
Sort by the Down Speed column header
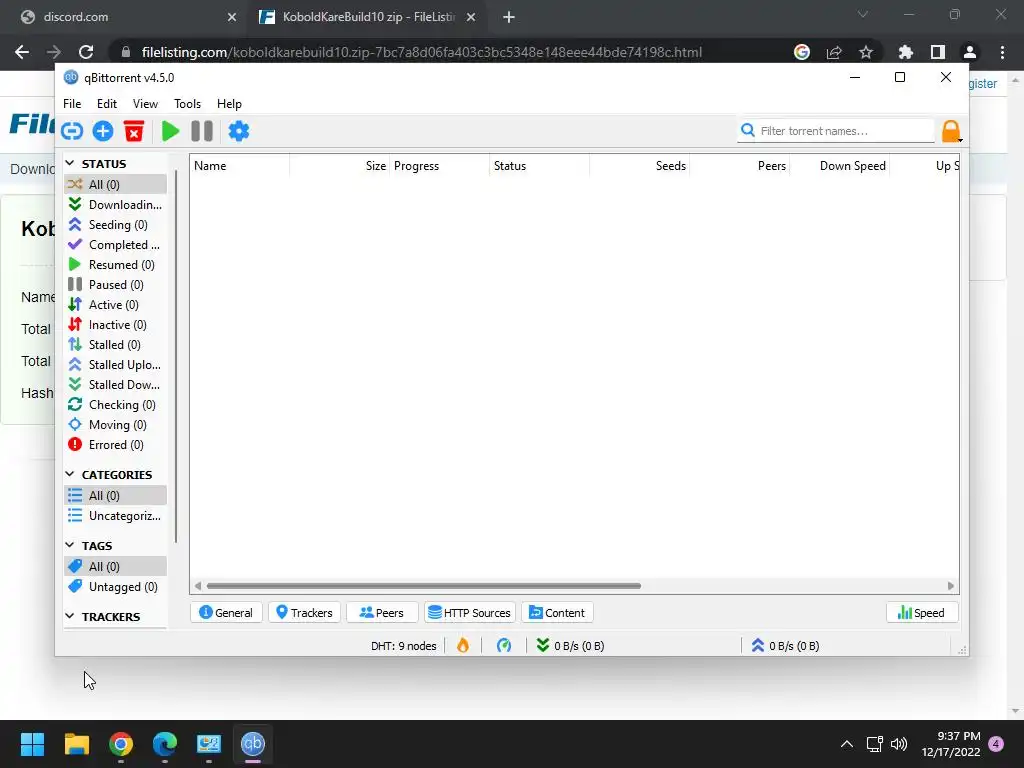[840, 166]
